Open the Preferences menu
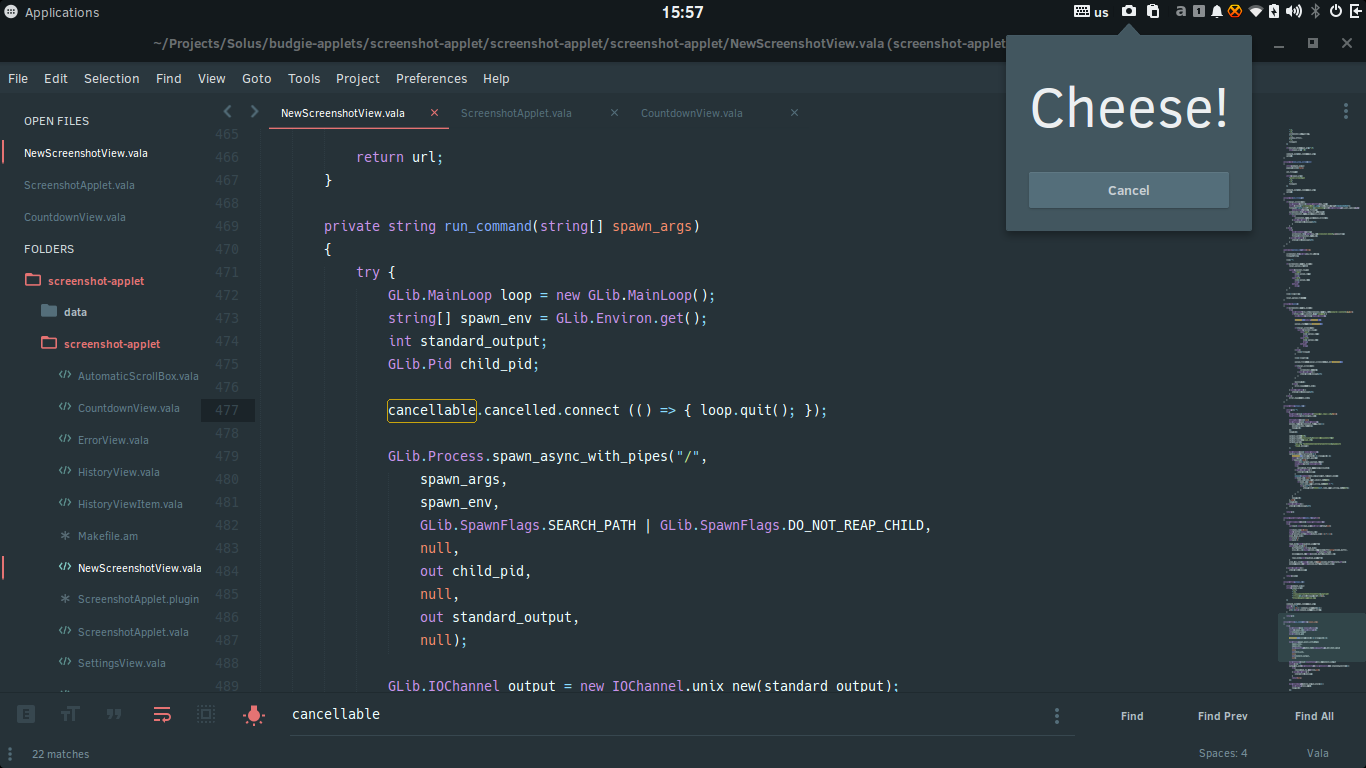Image resolution: width=1366 pixels, height=768 pixels. point(431,78)
